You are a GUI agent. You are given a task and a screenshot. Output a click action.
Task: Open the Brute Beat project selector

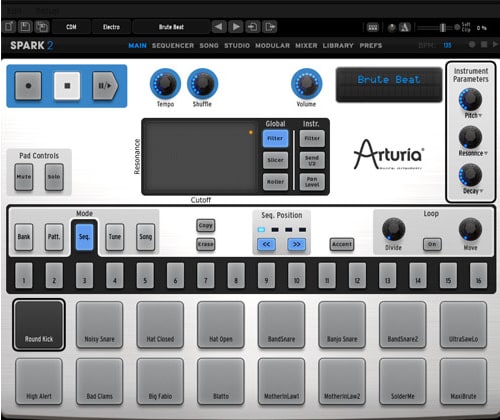pos(171,27)
